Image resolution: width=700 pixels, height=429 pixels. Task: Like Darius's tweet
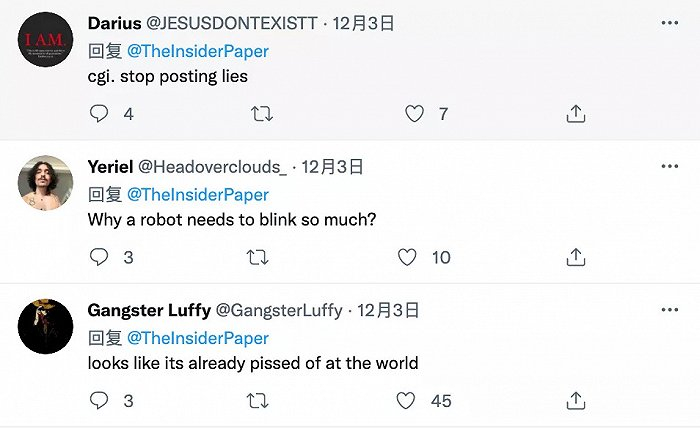click(x=414, y=114)
